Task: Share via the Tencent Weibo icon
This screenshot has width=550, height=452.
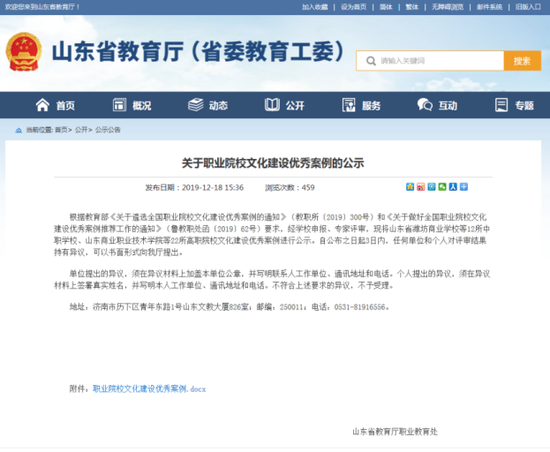Action: pos(431,187)
